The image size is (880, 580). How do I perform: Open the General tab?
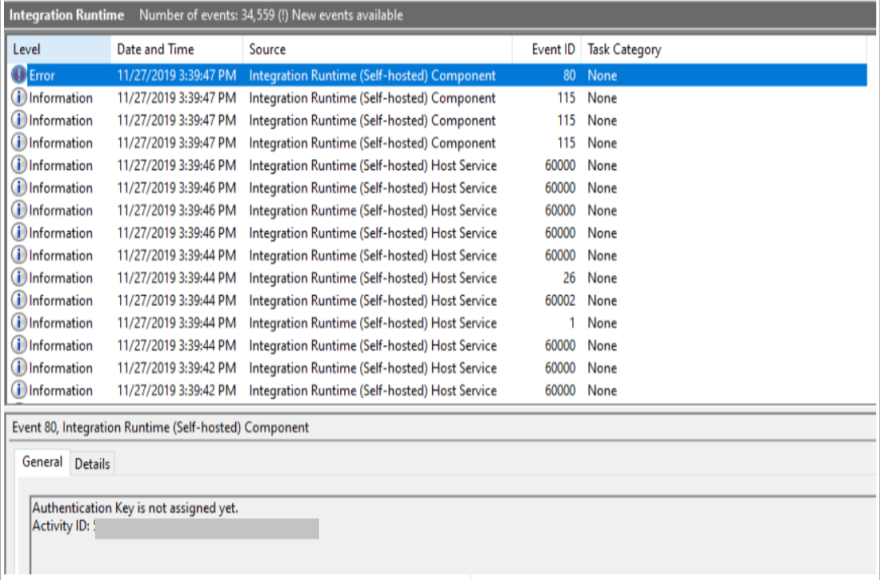(x=42, y=463)
